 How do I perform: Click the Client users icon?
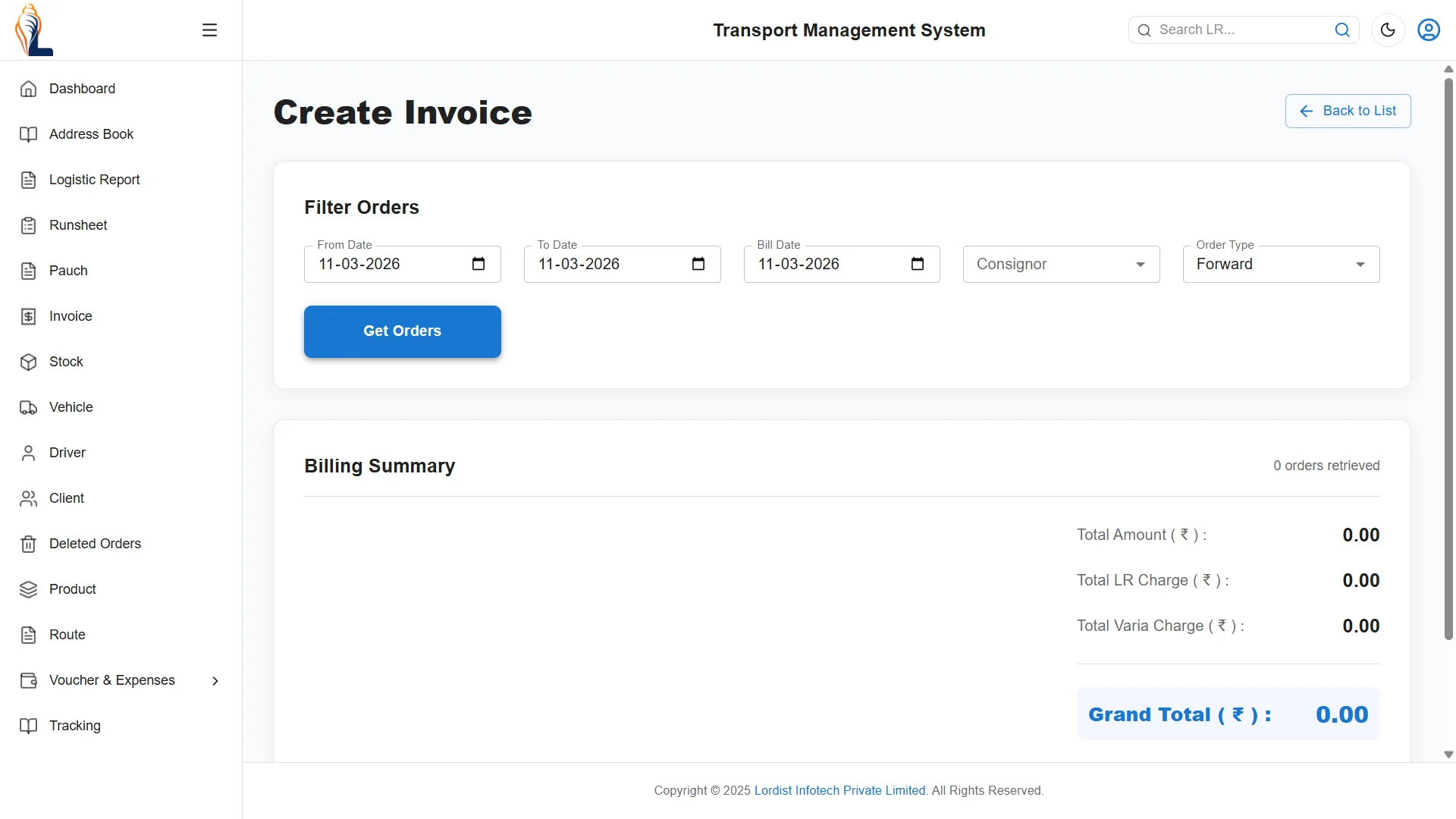[x=28, y=498]
